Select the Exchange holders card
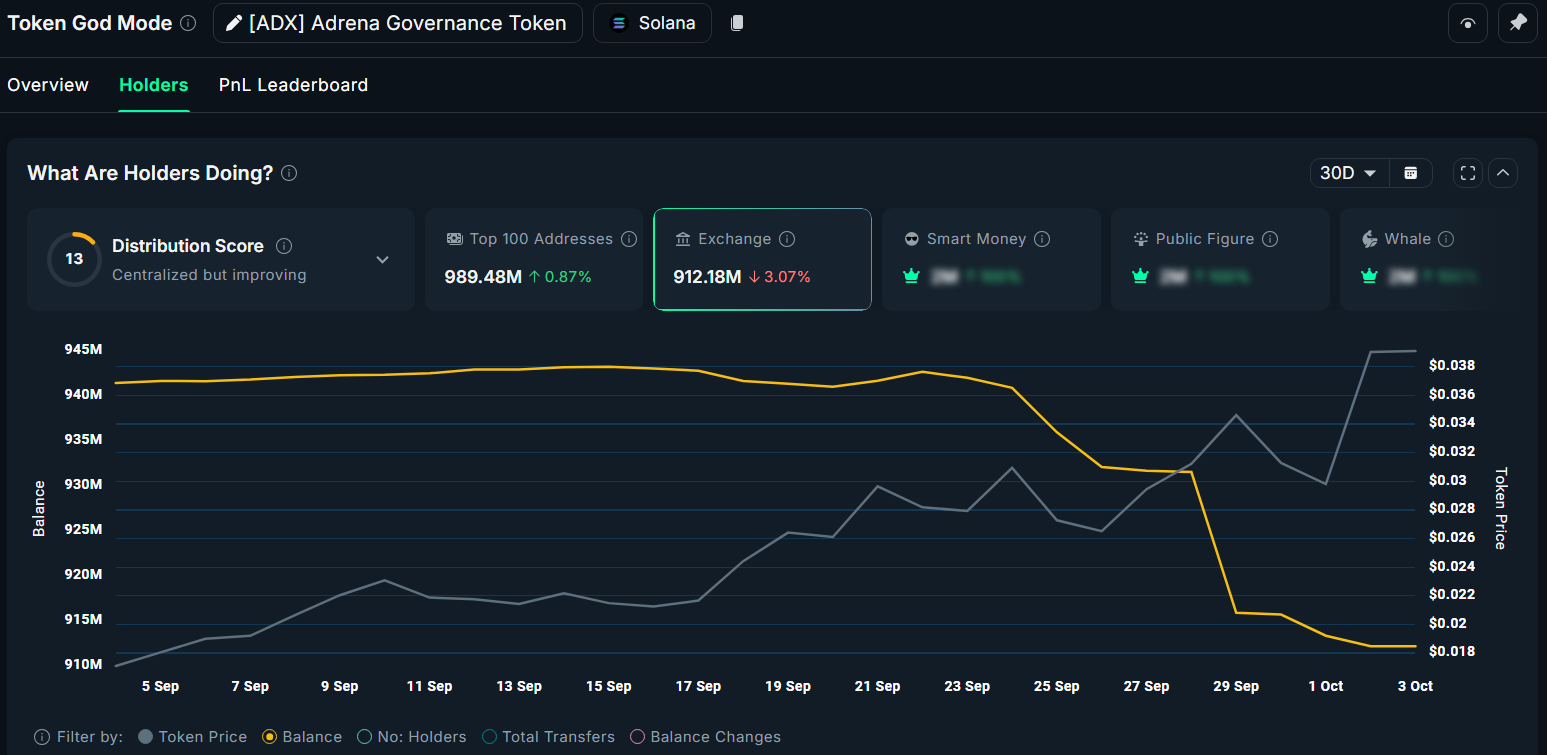Image resolution: width=1547 pixels, height=755 pixels. tap(762, 259)
